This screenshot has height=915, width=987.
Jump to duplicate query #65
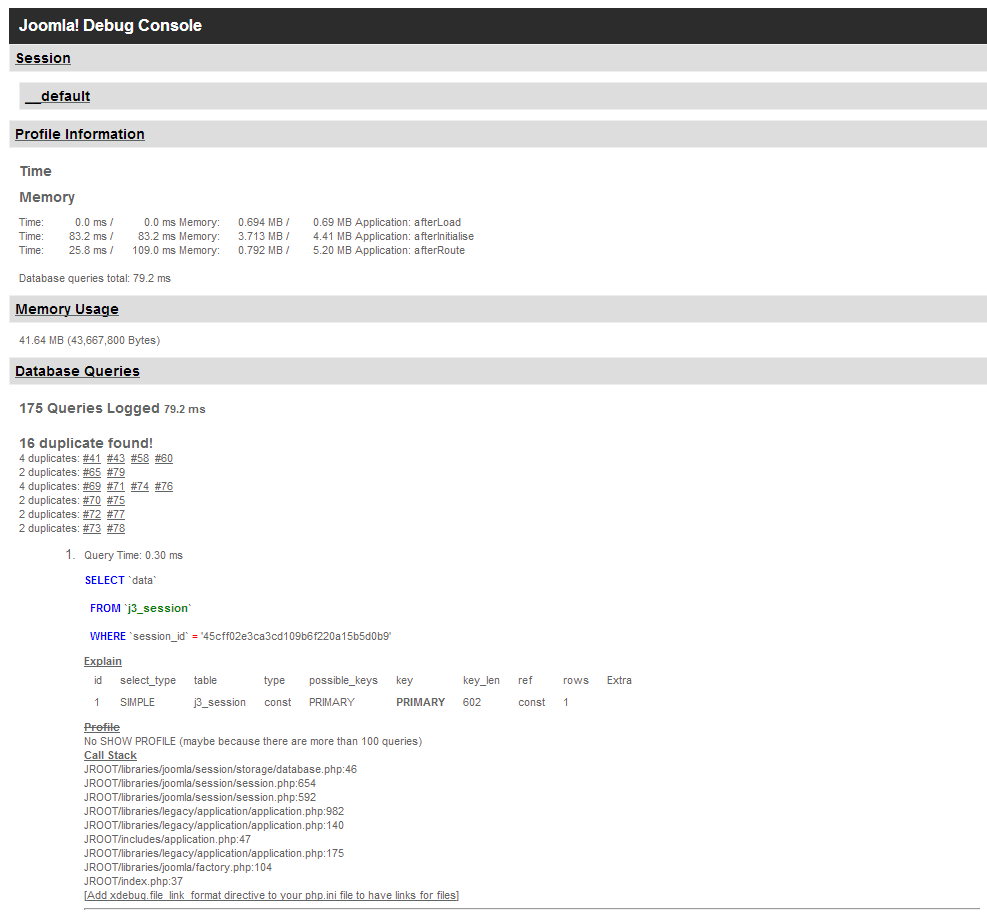pyautogui.click(x=91, y=473)
